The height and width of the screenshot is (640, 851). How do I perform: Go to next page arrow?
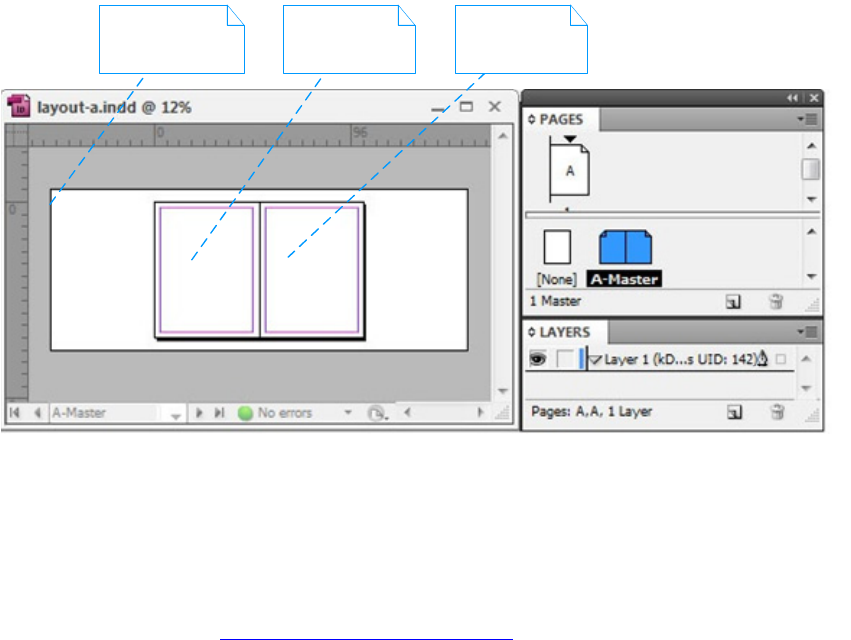coord(199,413)
